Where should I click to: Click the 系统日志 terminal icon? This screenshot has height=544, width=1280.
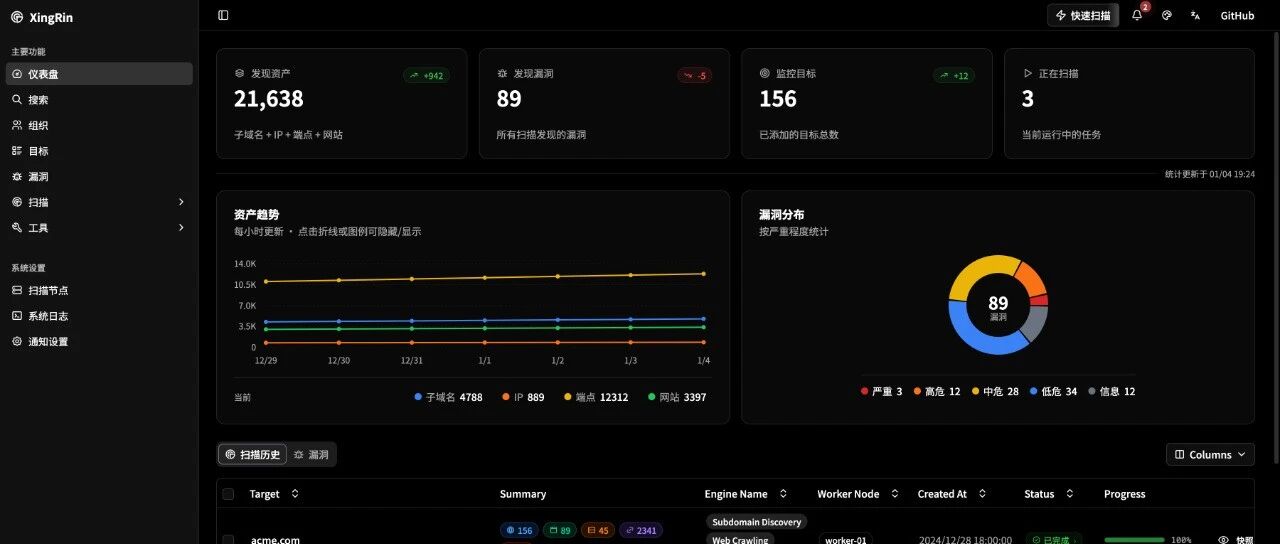pyautogui.click(x=17, y=316)
